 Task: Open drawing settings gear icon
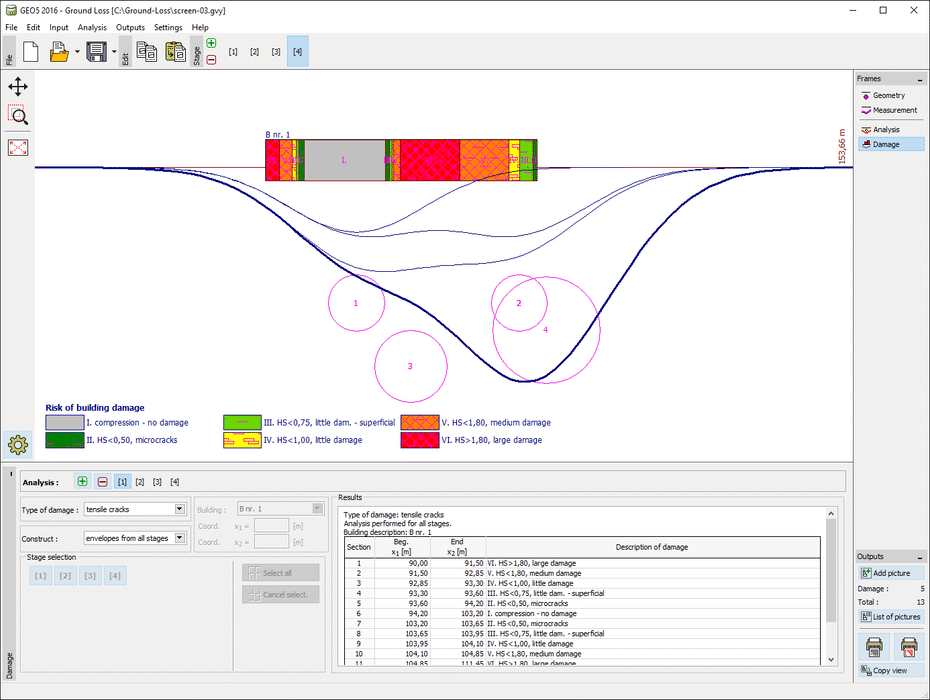click(x=18, y=445)
